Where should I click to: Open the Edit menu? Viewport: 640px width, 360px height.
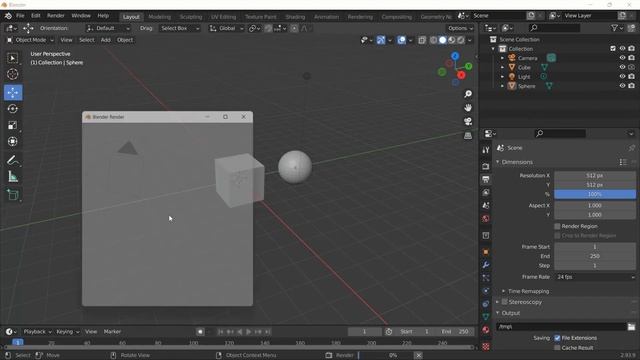coord(36,16)
